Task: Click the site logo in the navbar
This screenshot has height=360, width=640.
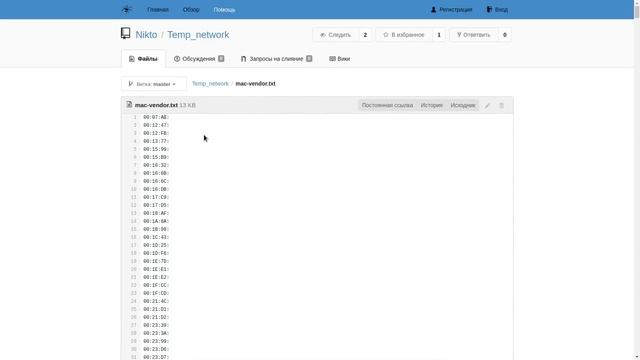Action: coord(127,9)
